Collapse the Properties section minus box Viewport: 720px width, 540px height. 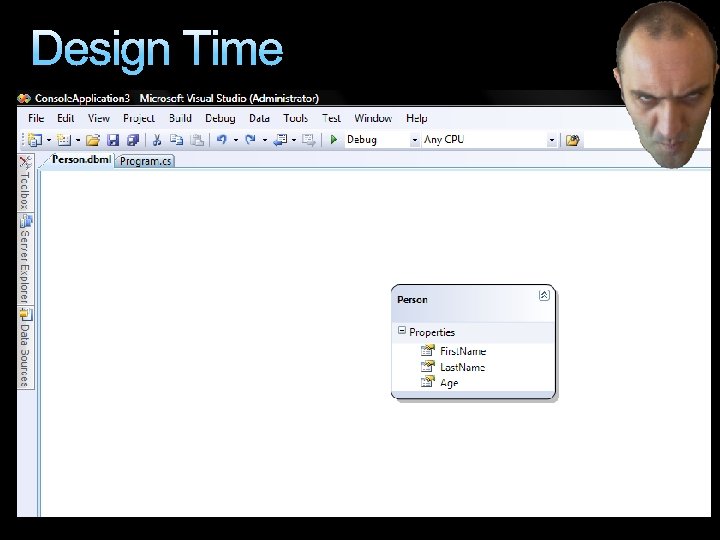402,330
